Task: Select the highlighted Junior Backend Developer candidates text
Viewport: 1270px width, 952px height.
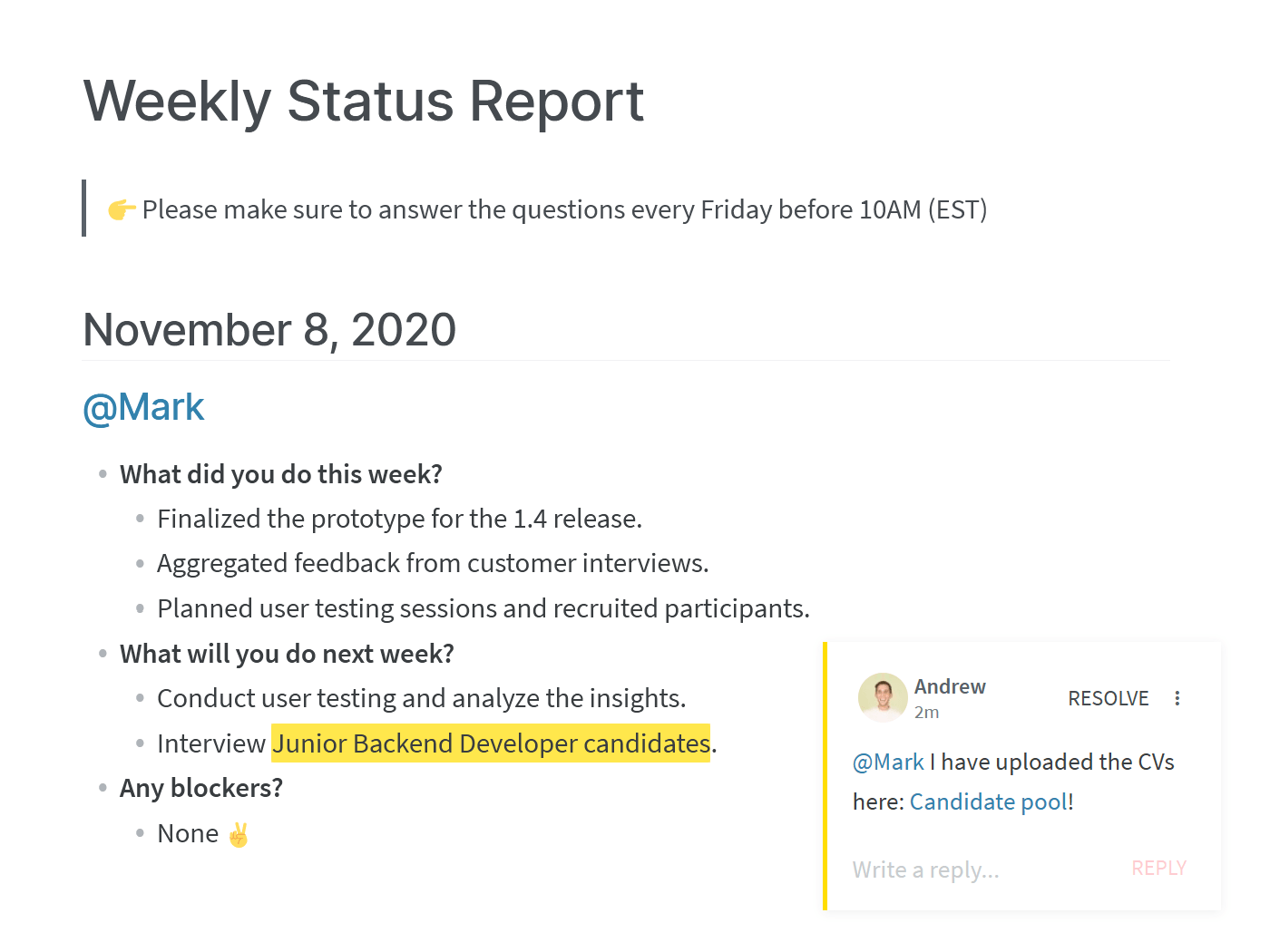Action: (x=491, y=743)
